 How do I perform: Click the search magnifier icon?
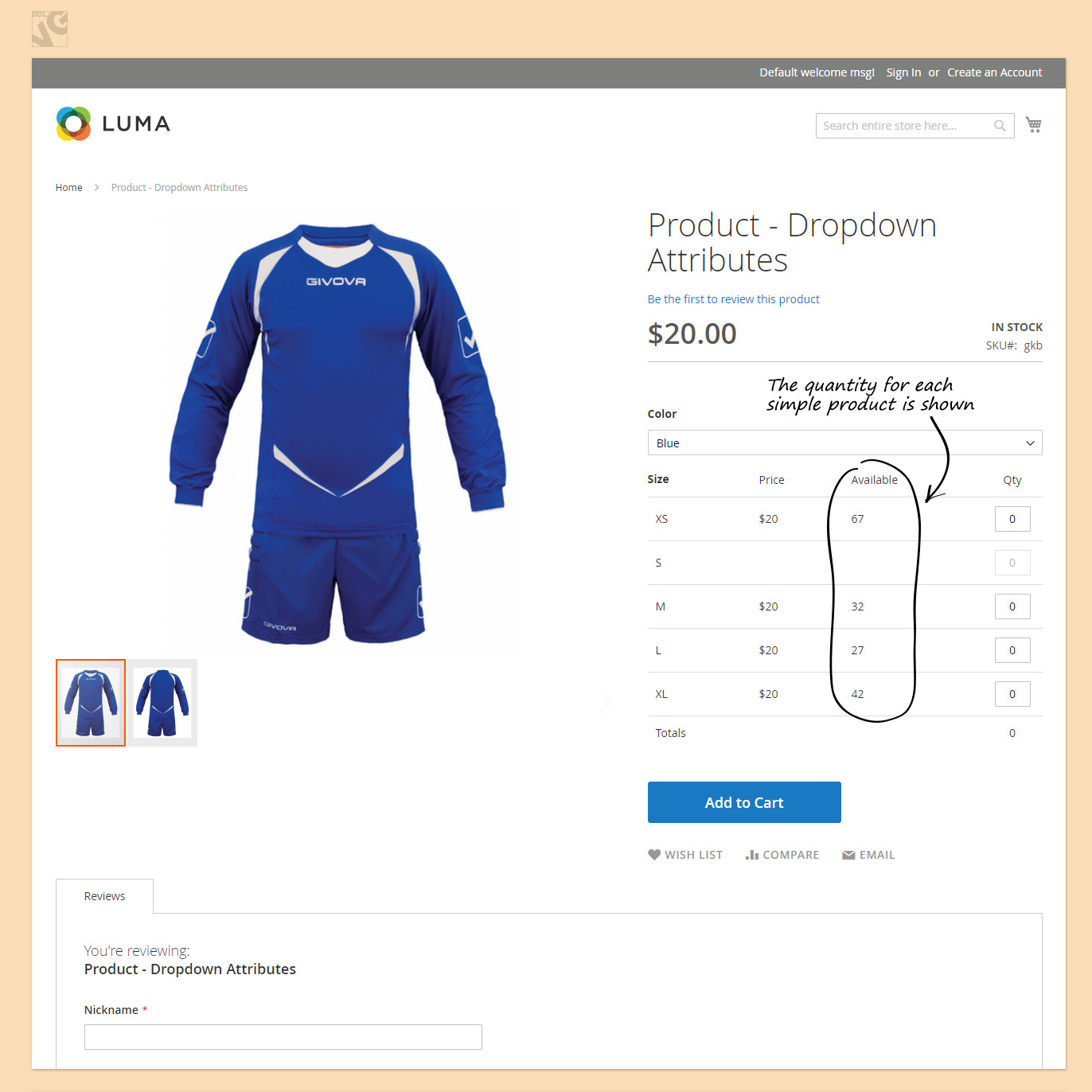[x=1000, y=126]
